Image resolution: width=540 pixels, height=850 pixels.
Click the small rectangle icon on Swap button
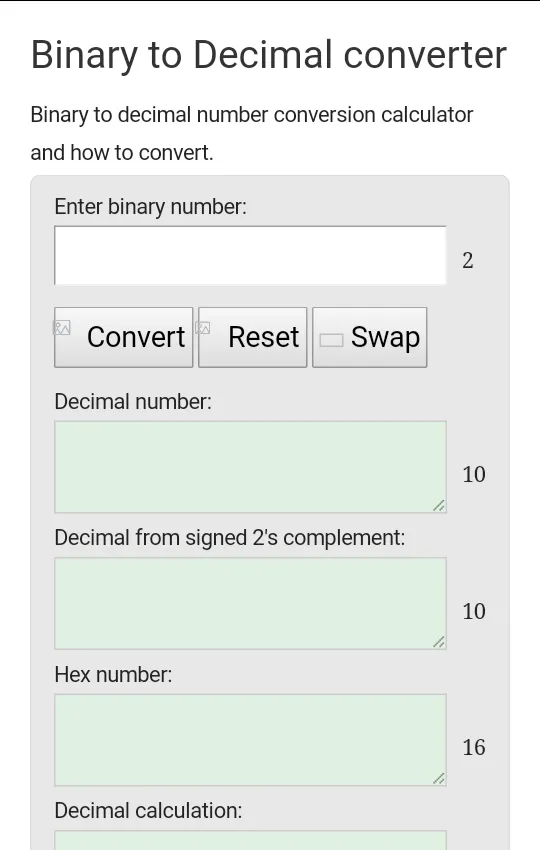click(331, 340)
